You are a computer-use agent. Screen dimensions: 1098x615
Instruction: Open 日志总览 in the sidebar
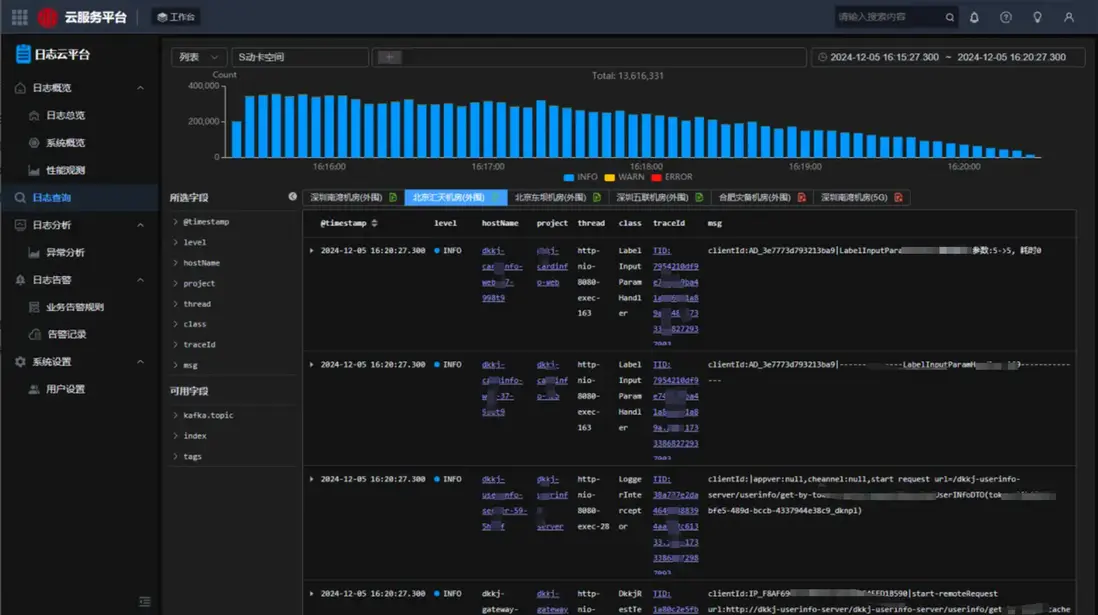[x=66, y=115]
